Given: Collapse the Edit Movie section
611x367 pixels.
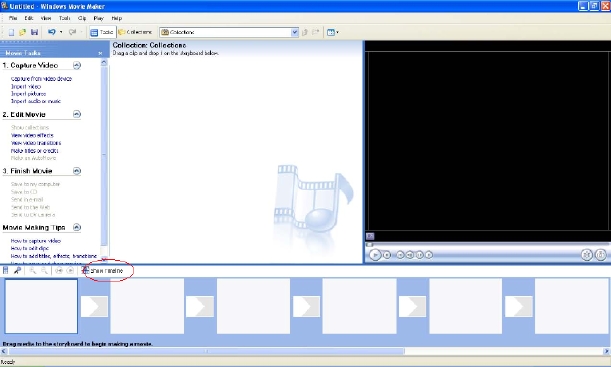Looking at the screenshot, I should coord(77,114).
